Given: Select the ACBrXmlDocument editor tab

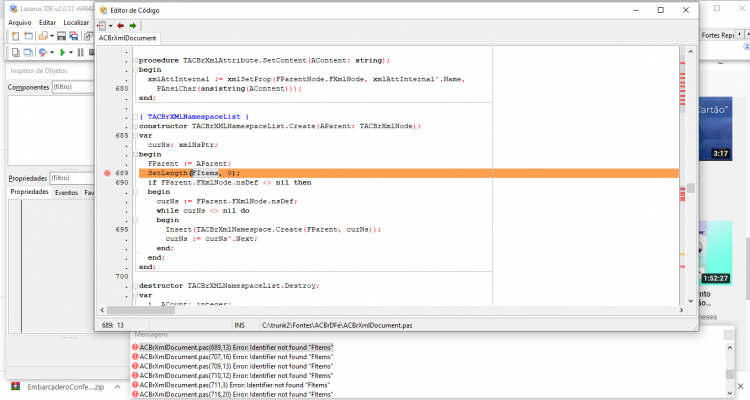Looking at the screenshot, I should 127,38.
